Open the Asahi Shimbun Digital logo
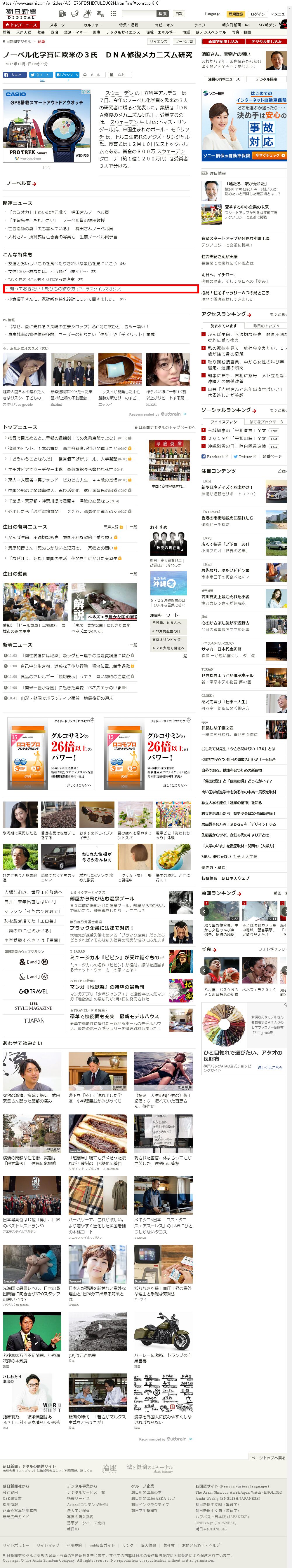 tap(21, 13)
